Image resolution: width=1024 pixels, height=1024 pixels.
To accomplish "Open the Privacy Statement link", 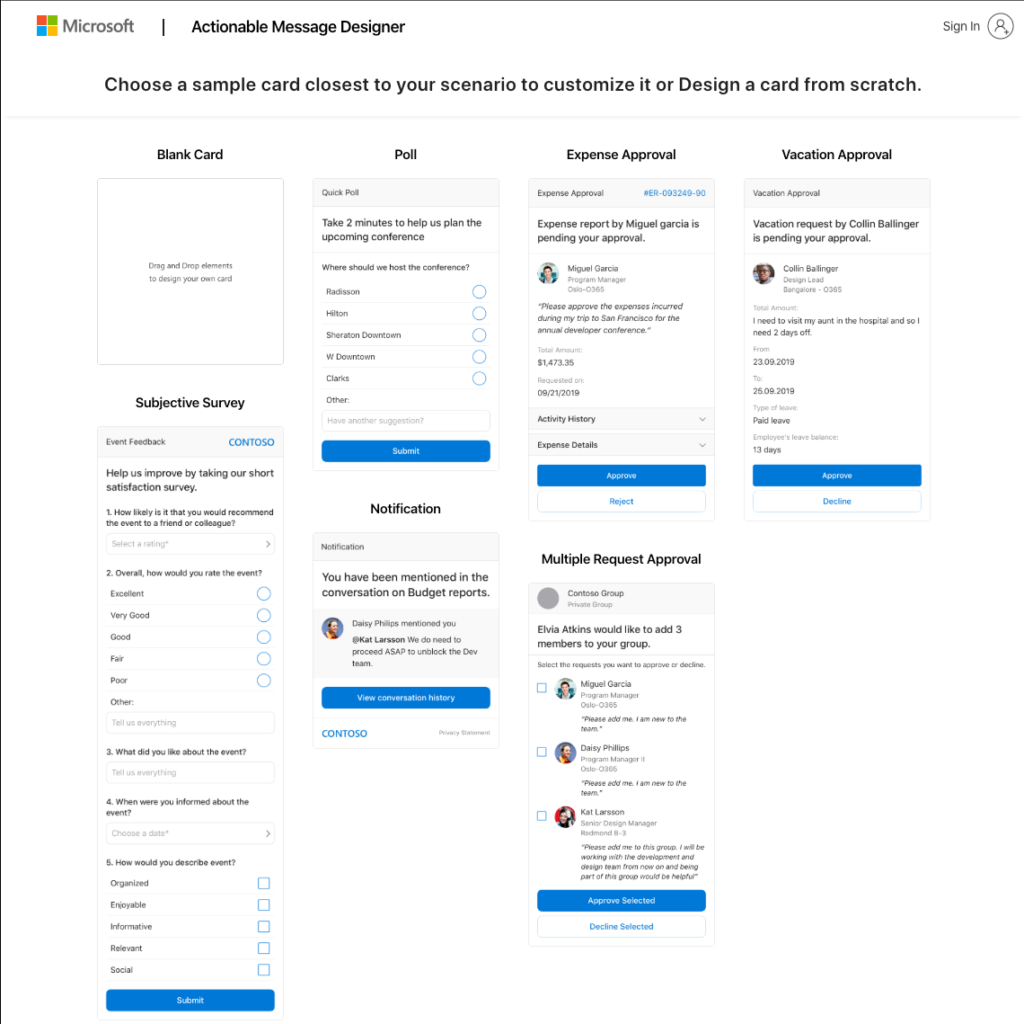I will pyautogui.click(x=467, y=733).
